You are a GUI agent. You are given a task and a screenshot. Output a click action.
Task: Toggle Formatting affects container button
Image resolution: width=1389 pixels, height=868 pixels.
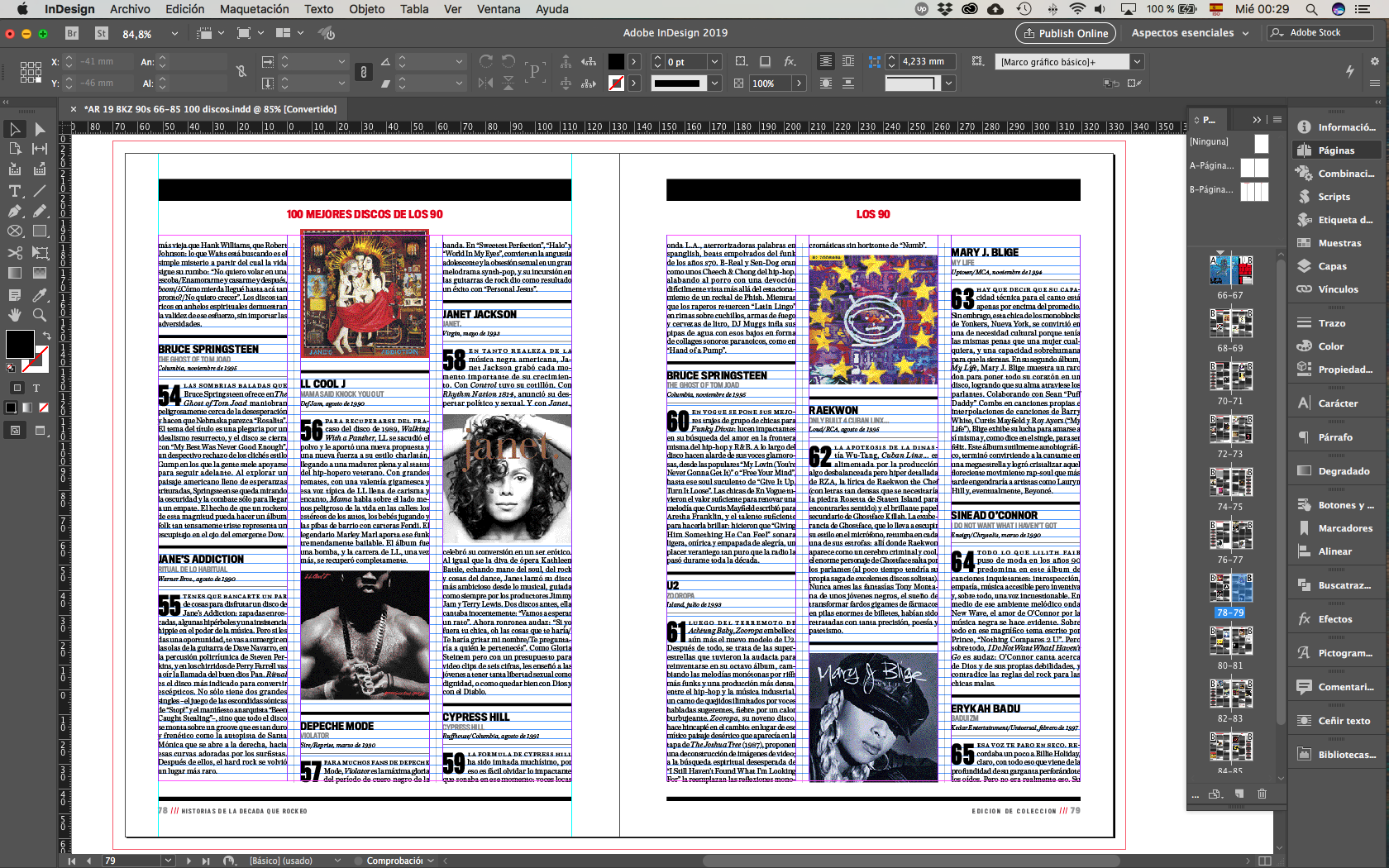17,388
